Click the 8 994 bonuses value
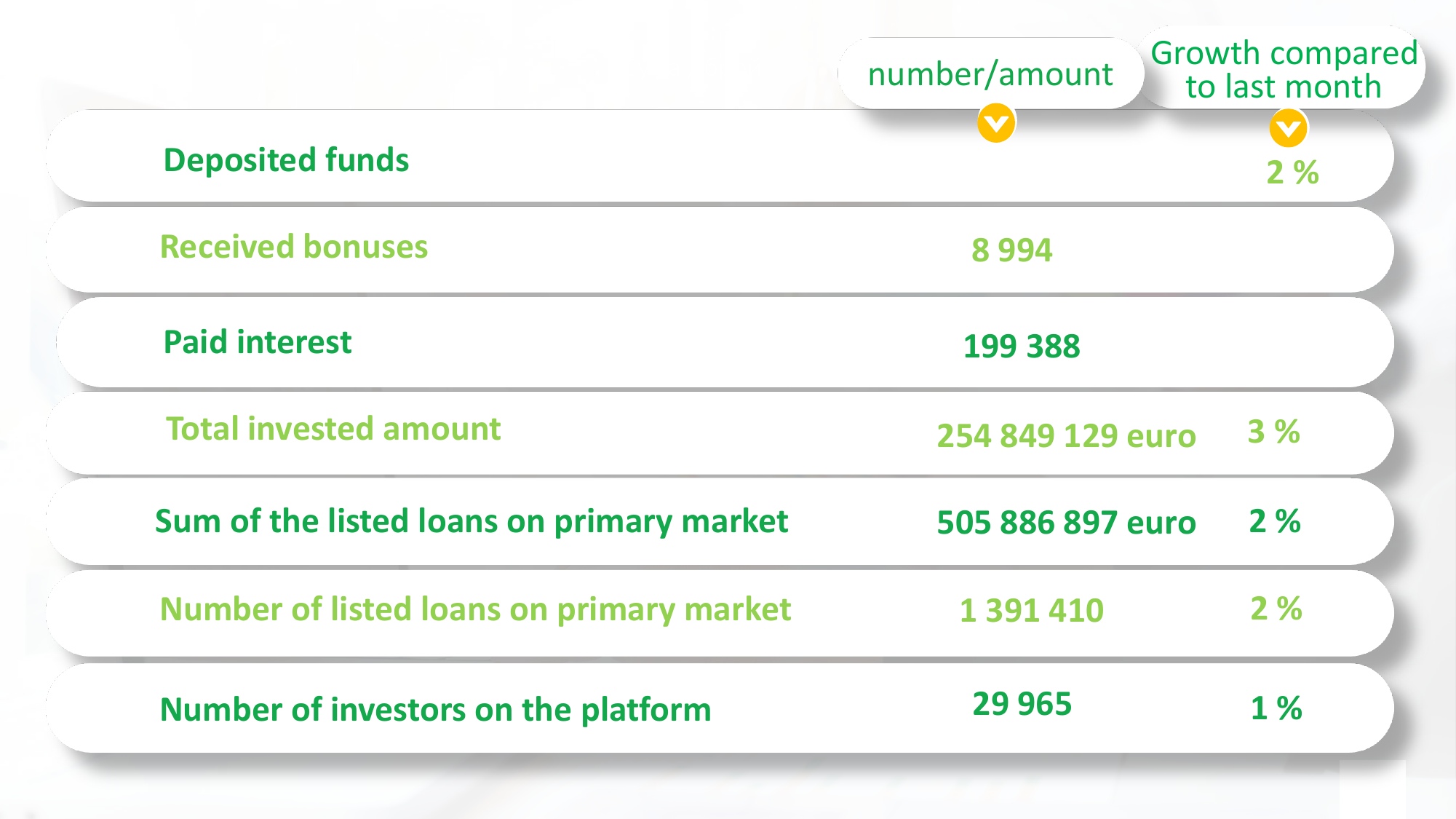This screenshot has width=1456, height=819. click(x=1011, y=250)
